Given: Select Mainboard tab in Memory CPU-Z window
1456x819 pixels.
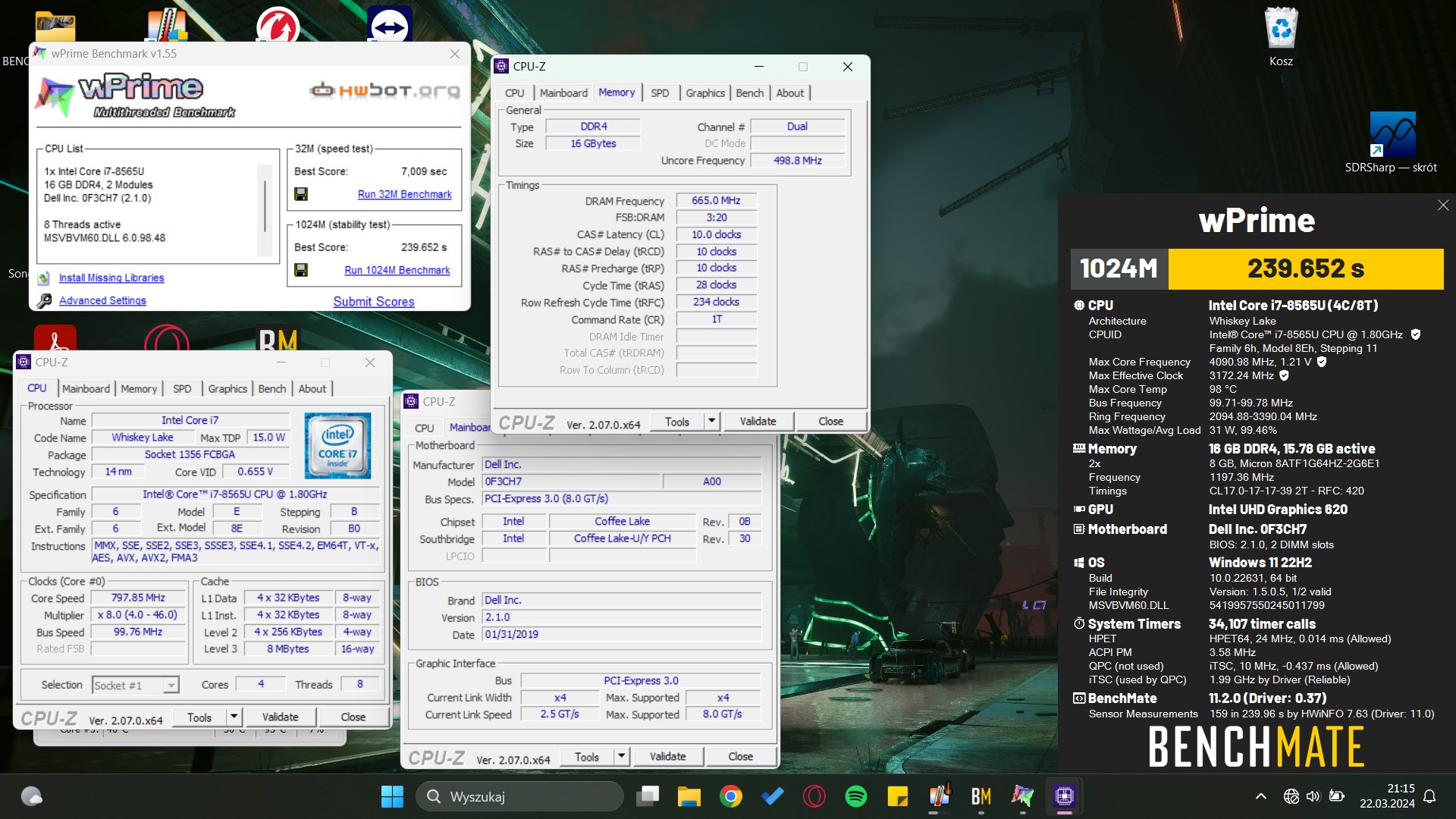Looking at the screenshot, I should [x=563, y=93].
